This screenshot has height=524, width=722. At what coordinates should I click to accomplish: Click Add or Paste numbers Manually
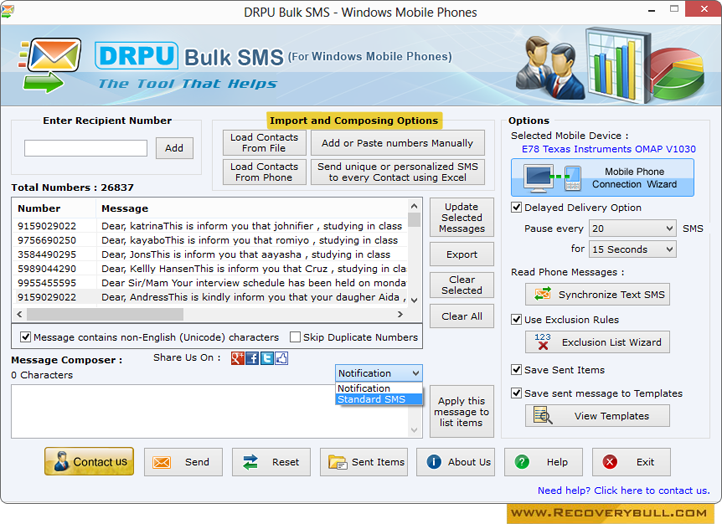[397, 143]
